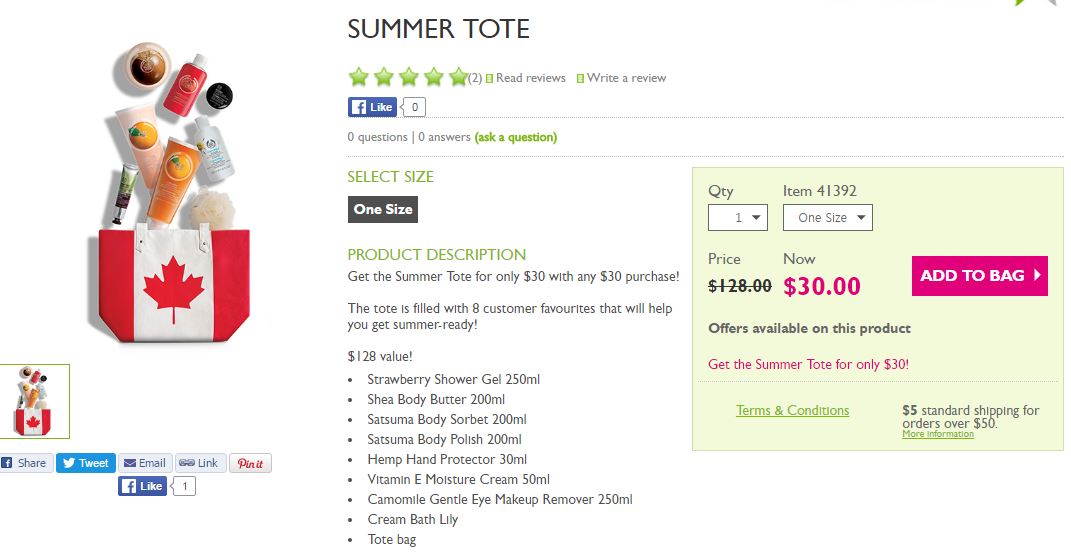Open the Terms & Conditions link
This screenshot has width=1071, height=556.
(792, 410)
